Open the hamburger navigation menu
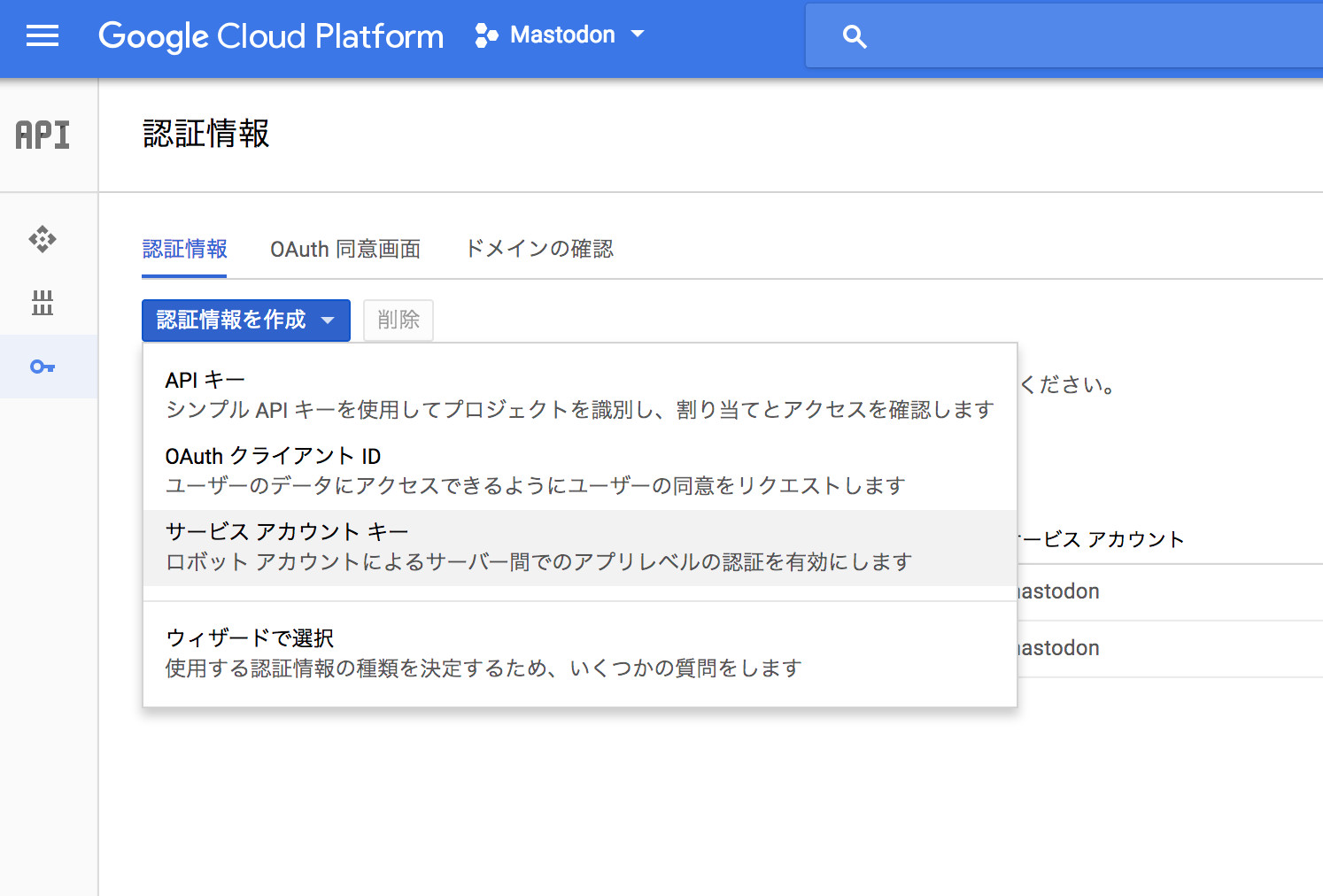 [x=43, y=36]
